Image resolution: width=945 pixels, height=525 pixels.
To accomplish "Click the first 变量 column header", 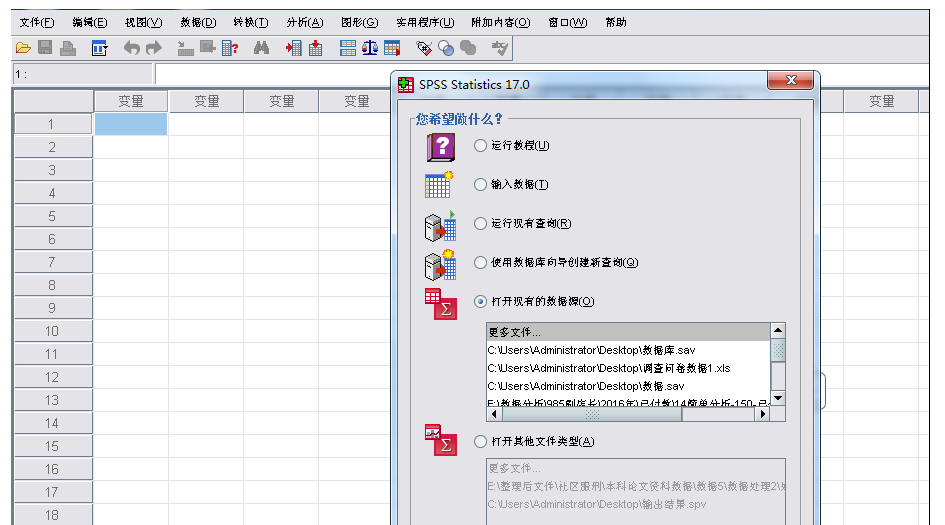I will 131,101.
